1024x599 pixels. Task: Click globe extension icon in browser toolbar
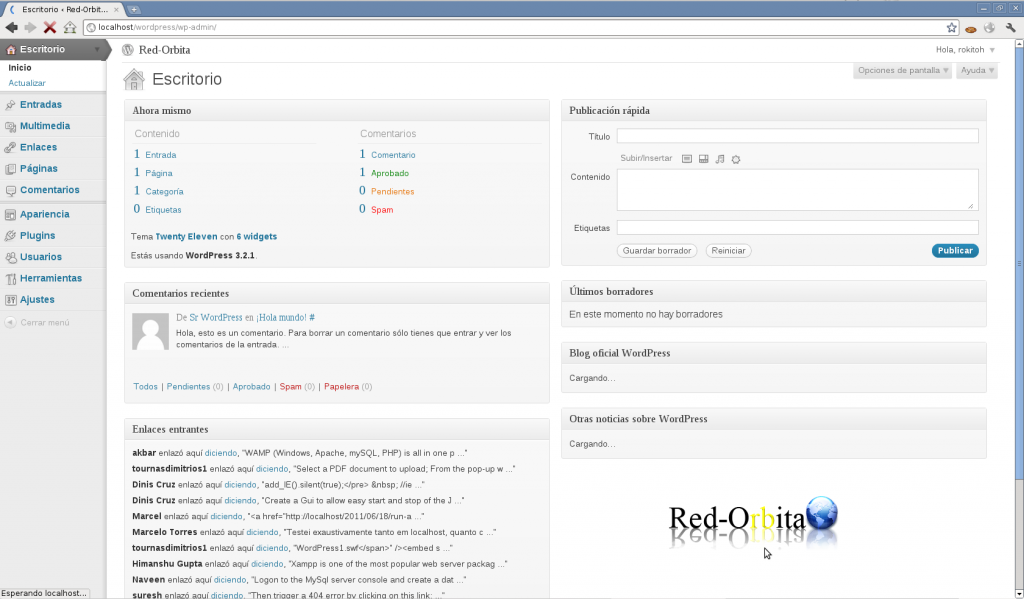[990, 27]
